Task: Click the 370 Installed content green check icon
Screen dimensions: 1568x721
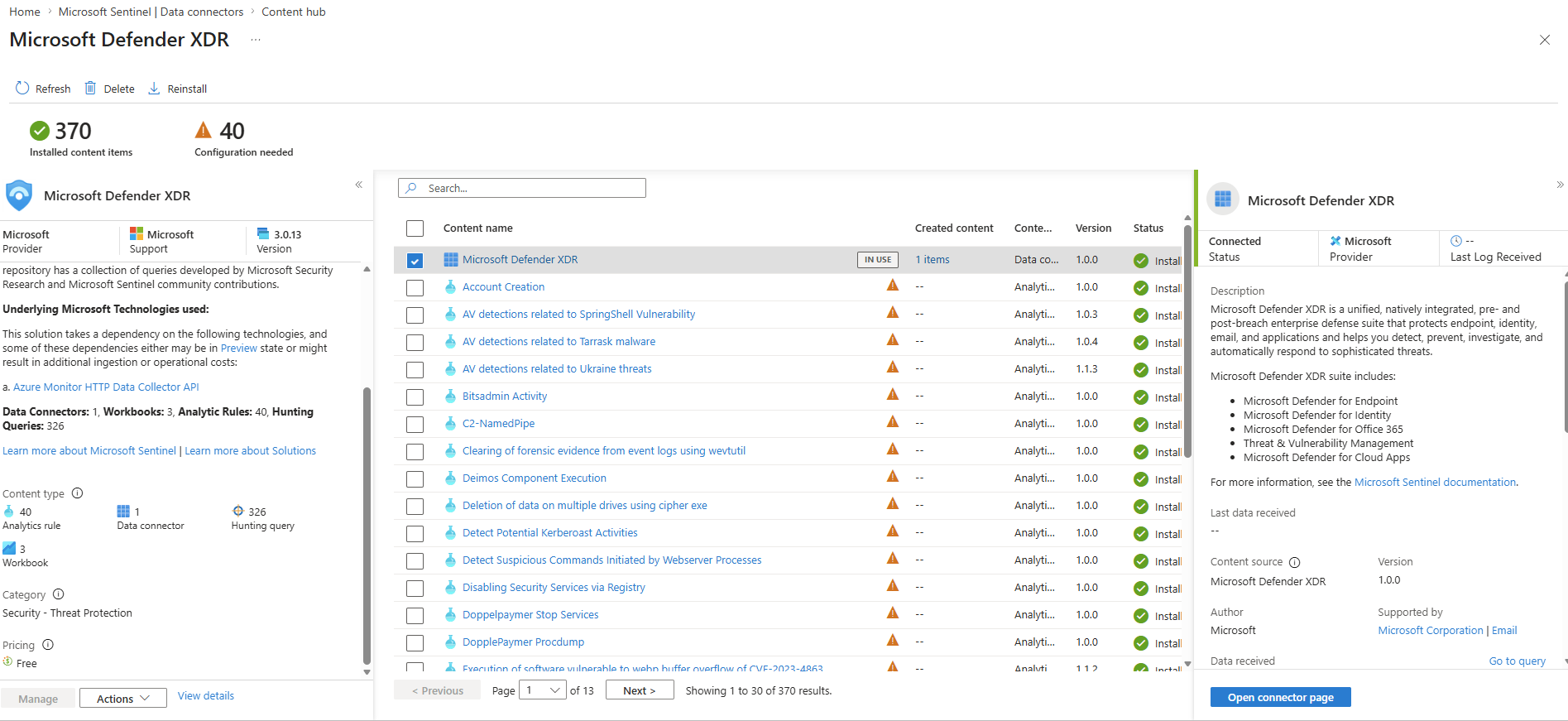Action: click(x=40, y=131)
